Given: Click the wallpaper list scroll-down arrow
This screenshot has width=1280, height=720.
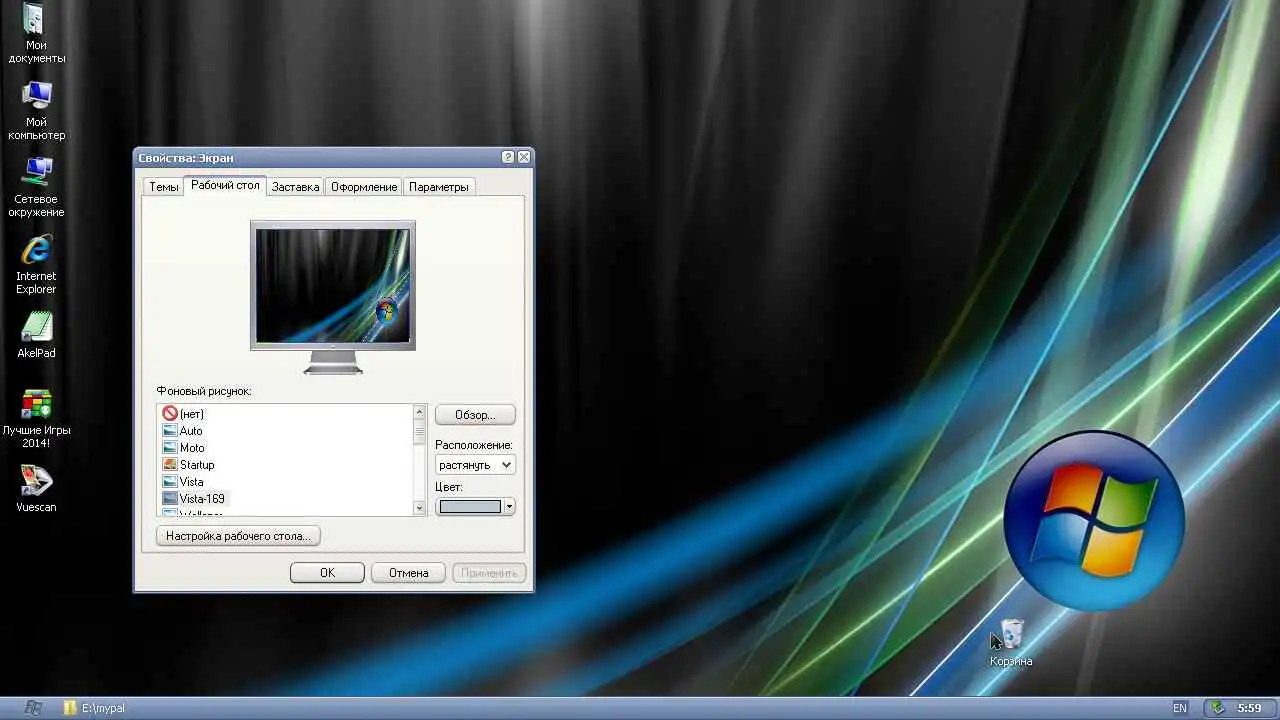Looking at the screenshot, I should (419, 508).
